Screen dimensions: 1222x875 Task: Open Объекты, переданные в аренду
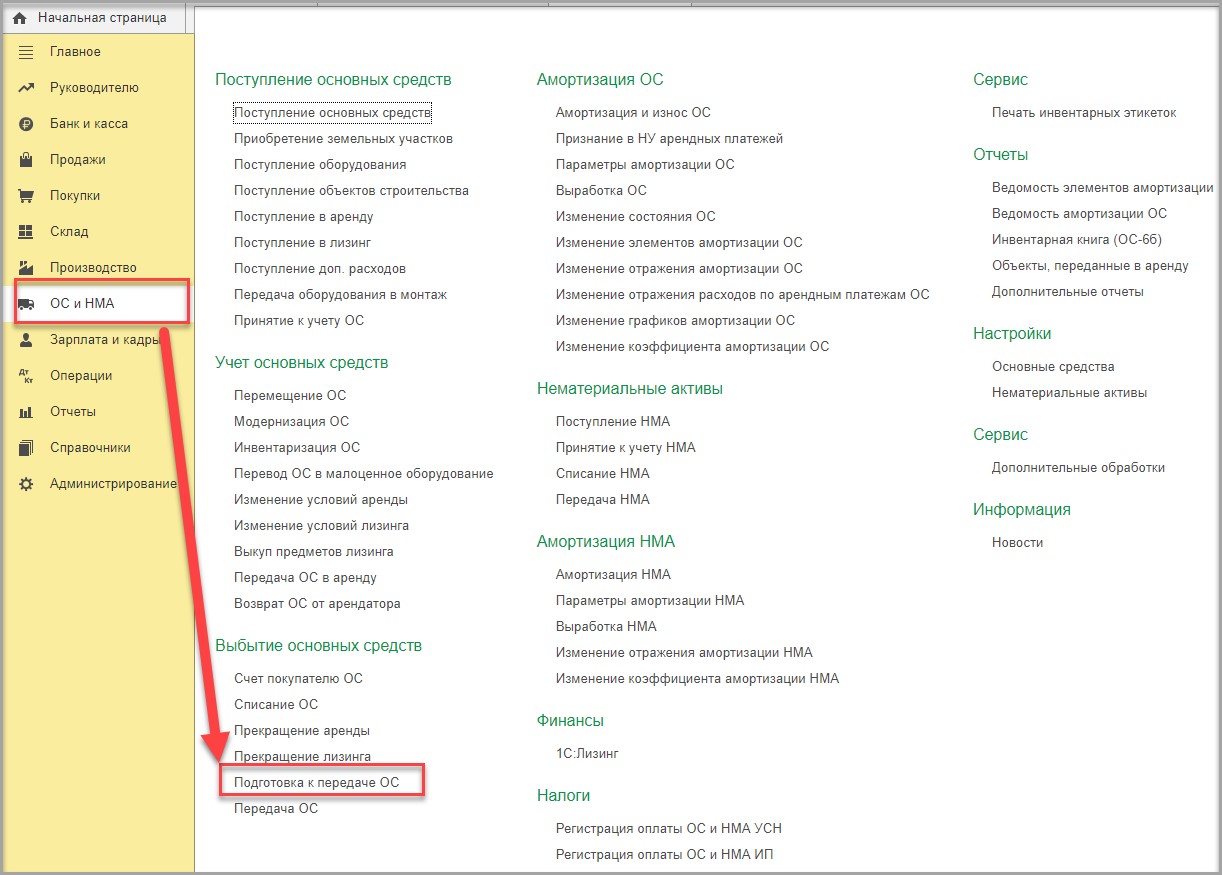[x=1090, y=265]
